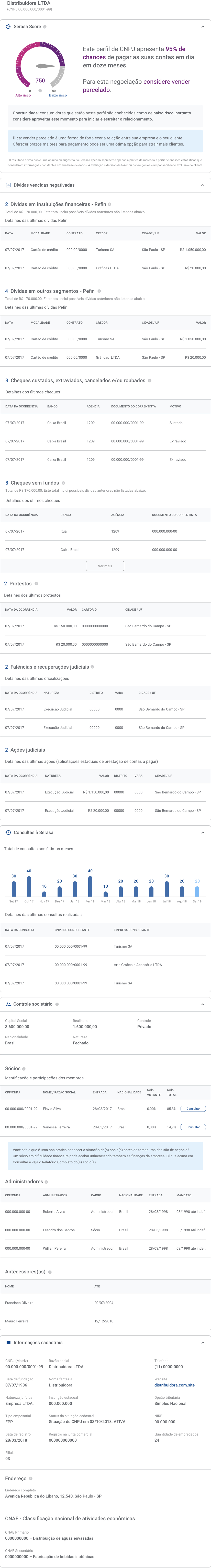Screen dimensions: 211x1568
Task: Select Roberto Alves administrator row
Action: point(105,1211)
